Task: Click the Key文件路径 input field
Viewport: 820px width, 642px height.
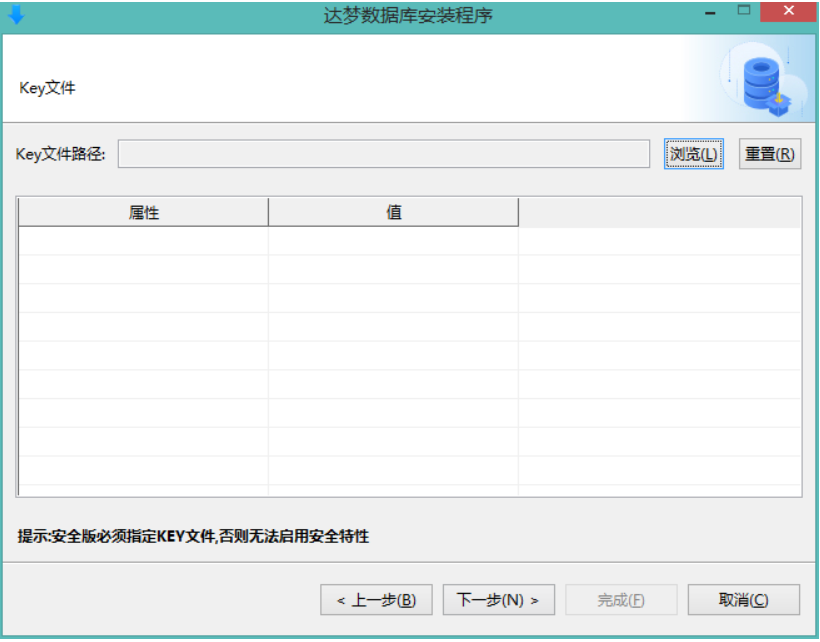Action: point(384,154)
